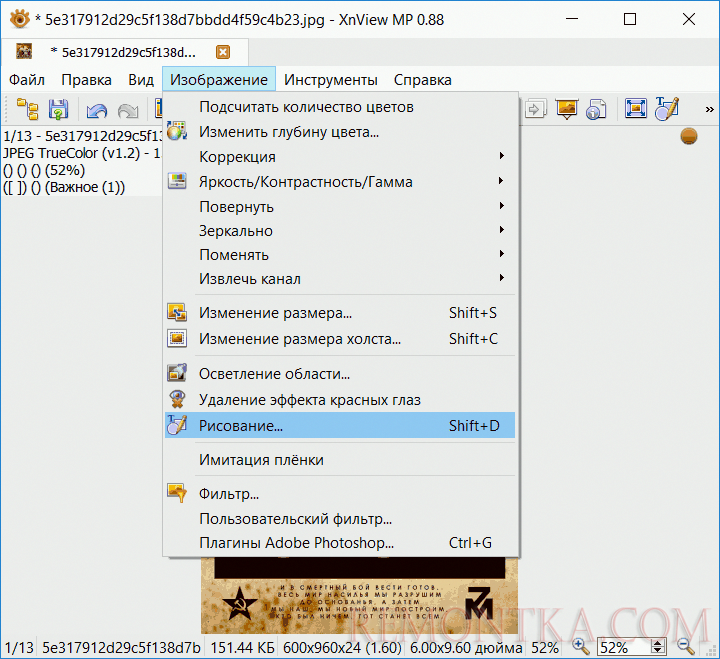720x659 pixels.
Task: Choose Фильтр... menu entry
Action: pos(340,494)
